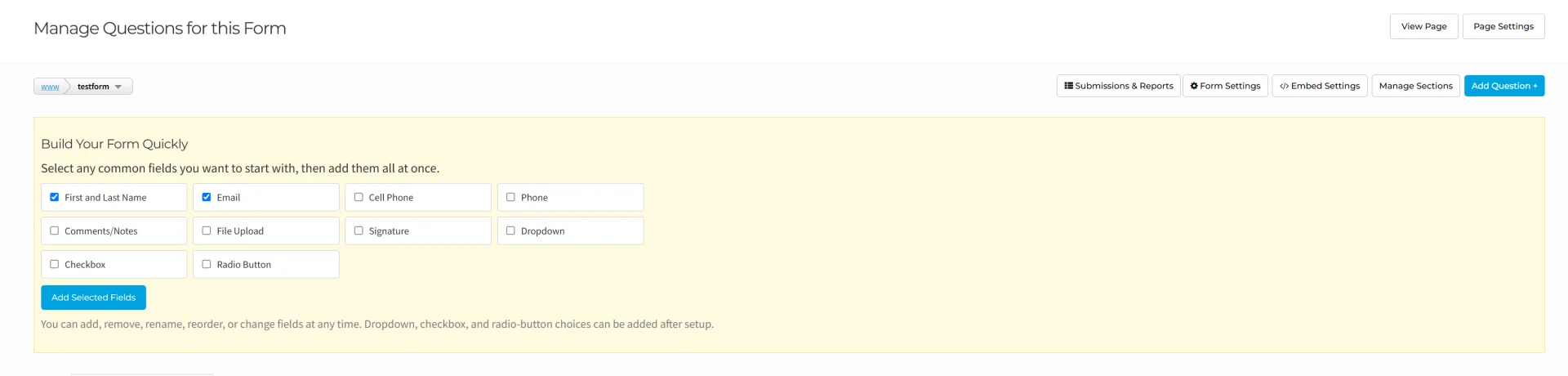Open Submissions & Reports list icon button
Screen dimensions: 1568x376
click(x=1118, y=86)
